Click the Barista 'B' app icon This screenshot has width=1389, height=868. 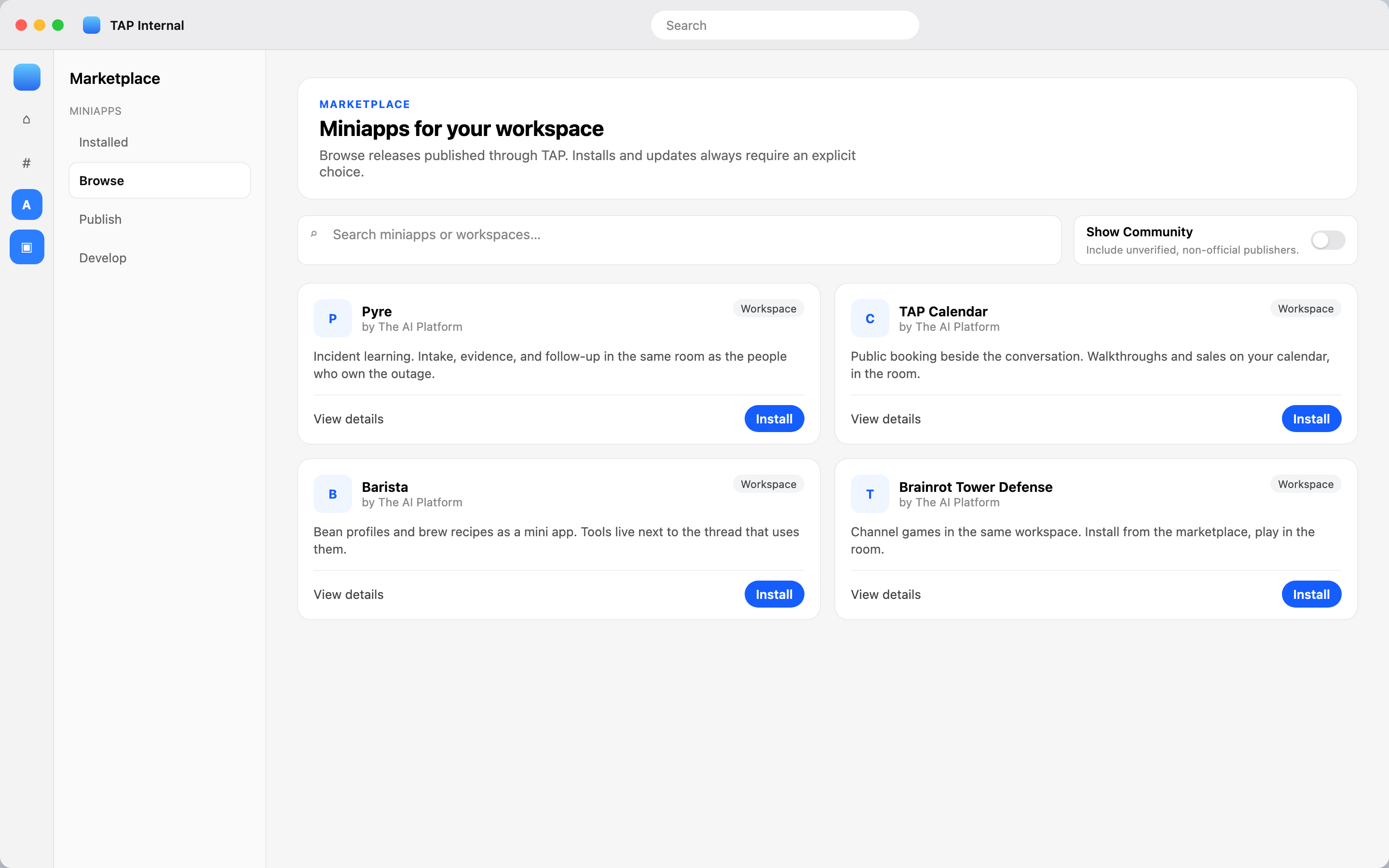(x=332, y=494)
